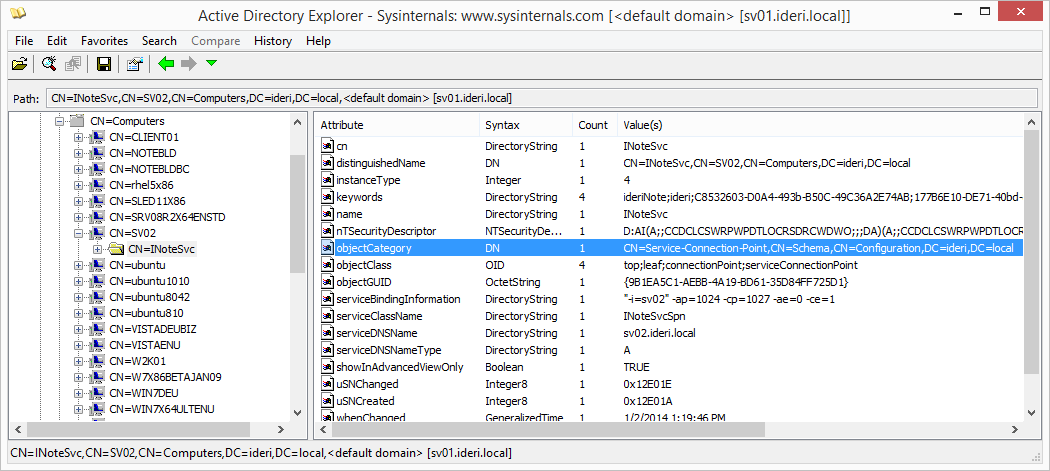Click computer icon beside CN=CLIENT01
The image size is (1050, 471).
point(96,137)
